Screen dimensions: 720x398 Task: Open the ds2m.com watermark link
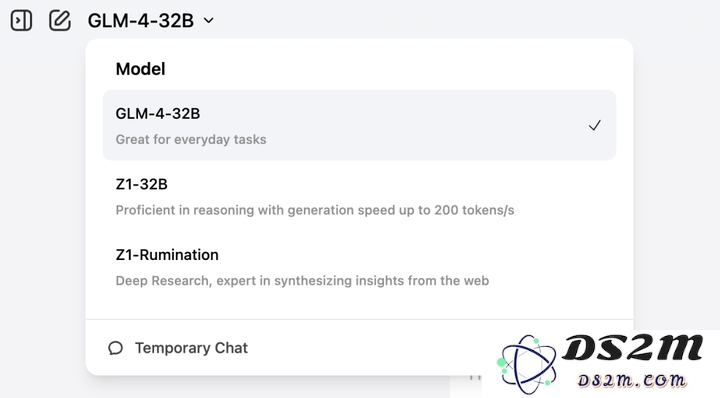click(632, 380)
